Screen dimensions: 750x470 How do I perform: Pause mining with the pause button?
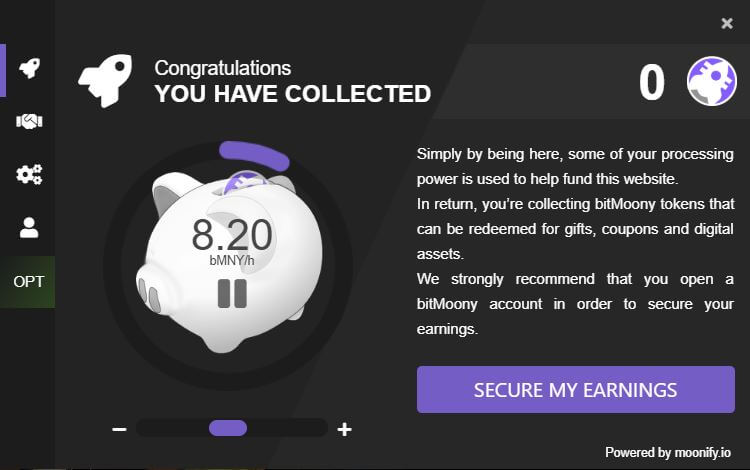232,293
